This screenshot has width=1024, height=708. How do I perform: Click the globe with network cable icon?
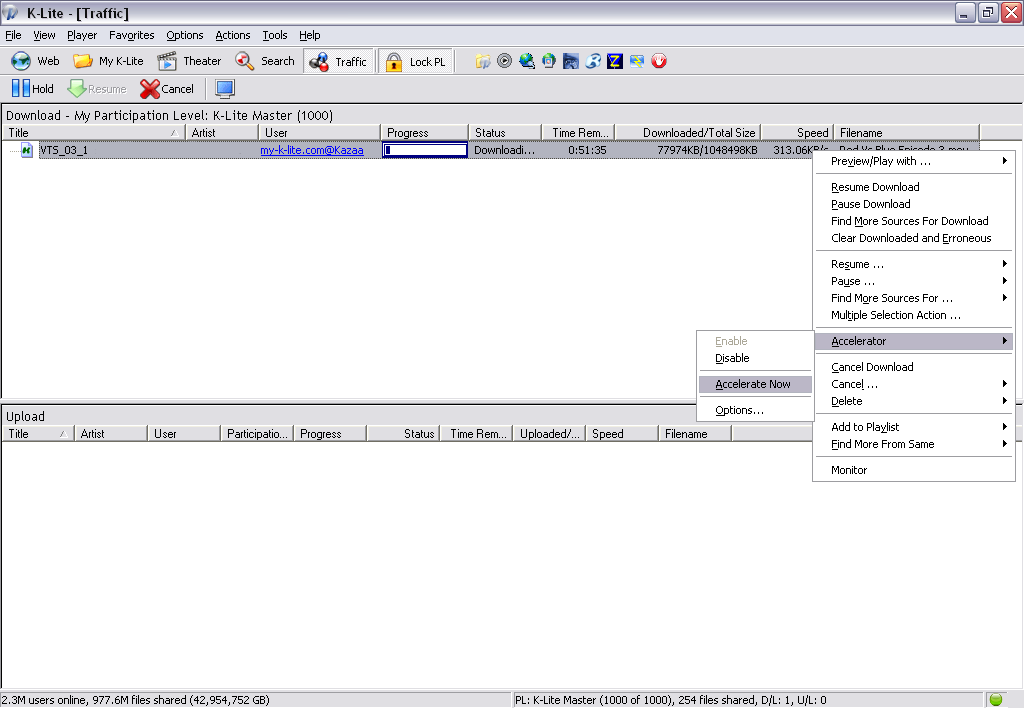tap(526, 61)
